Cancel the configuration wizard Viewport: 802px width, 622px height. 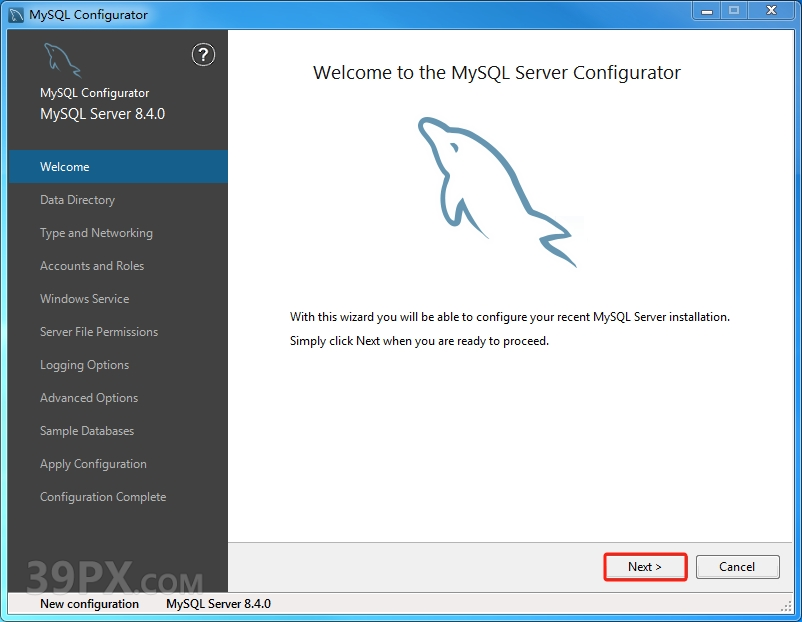coord(737,567)
